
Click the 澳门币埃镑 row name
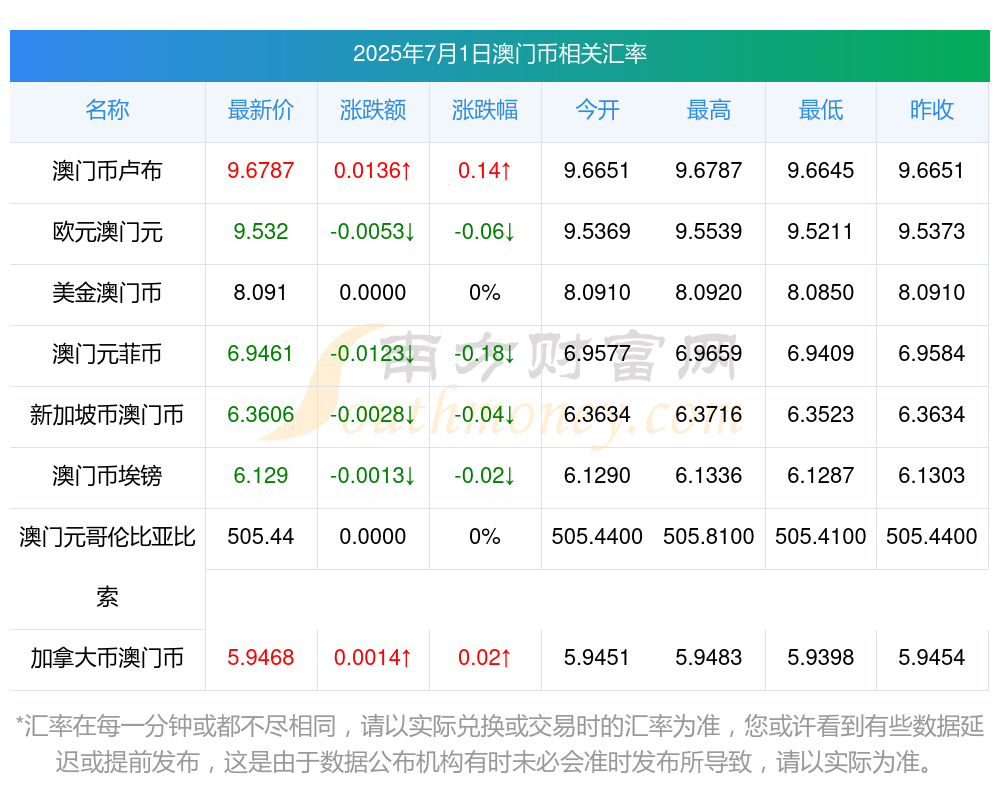[x=107, y=476]
